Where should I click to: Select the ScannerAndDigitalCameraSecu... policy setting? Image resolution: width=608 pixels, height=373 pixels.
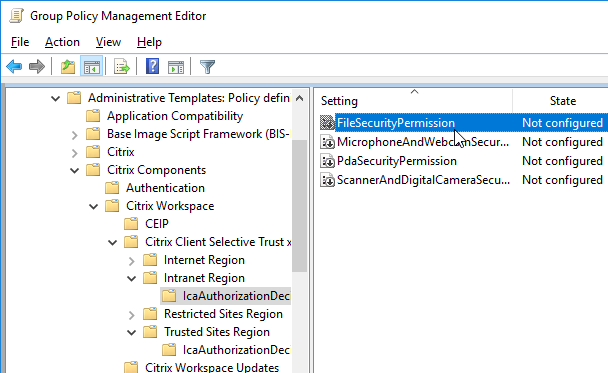(423, 180)
